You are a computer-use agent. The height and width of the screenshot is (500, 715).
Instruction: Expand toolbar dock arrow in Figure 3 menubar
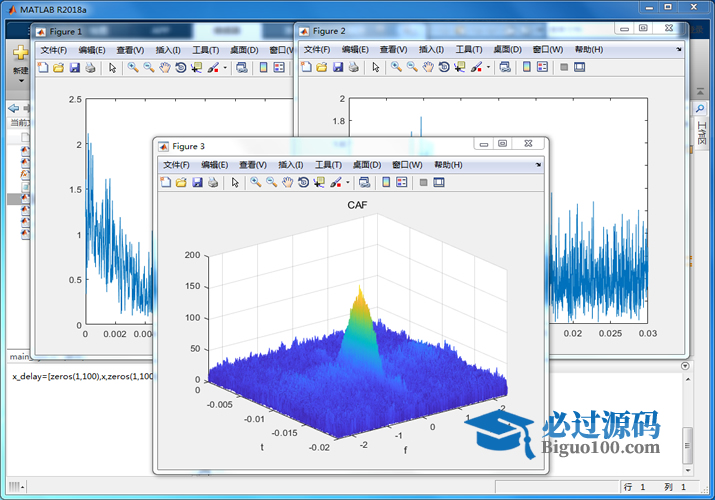tap(539, 165)
